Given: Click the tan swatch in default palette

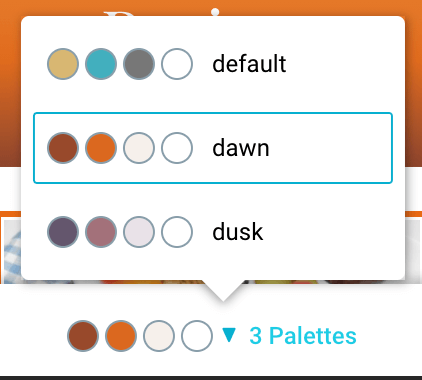Looking at the screenshot, I should [x=63, y=64].
